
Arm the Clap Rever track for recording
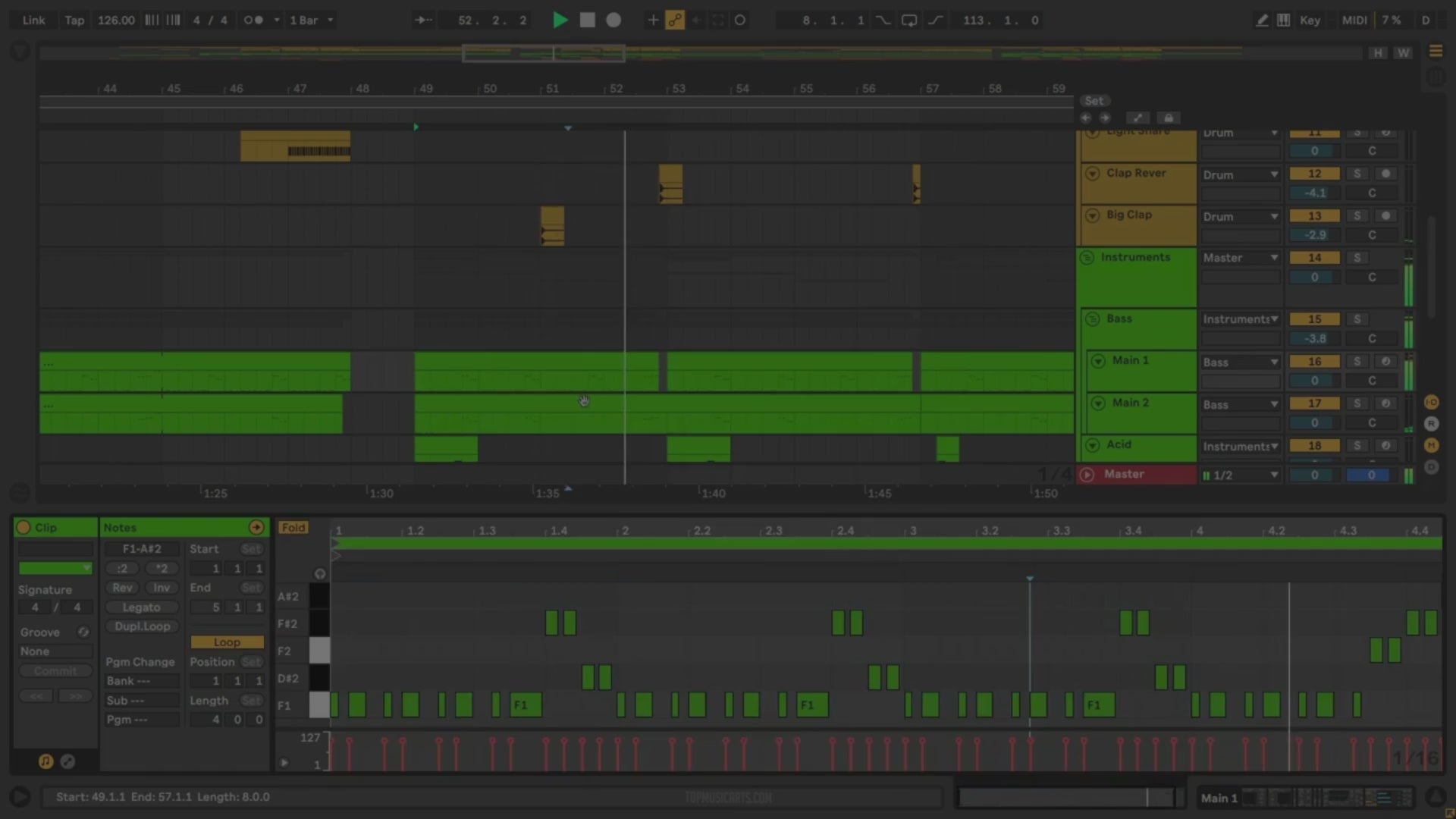point(1386,174)
